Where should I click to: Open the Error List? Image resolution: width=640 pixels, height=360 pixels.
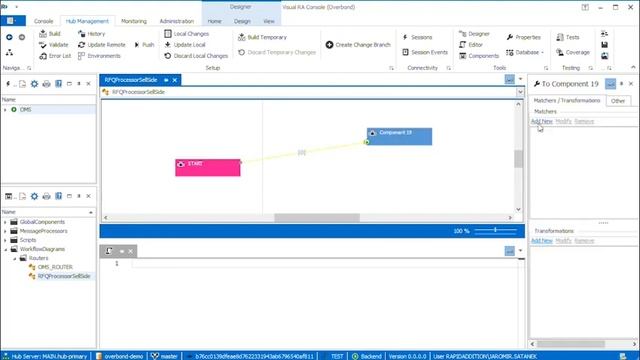(55, 56)
